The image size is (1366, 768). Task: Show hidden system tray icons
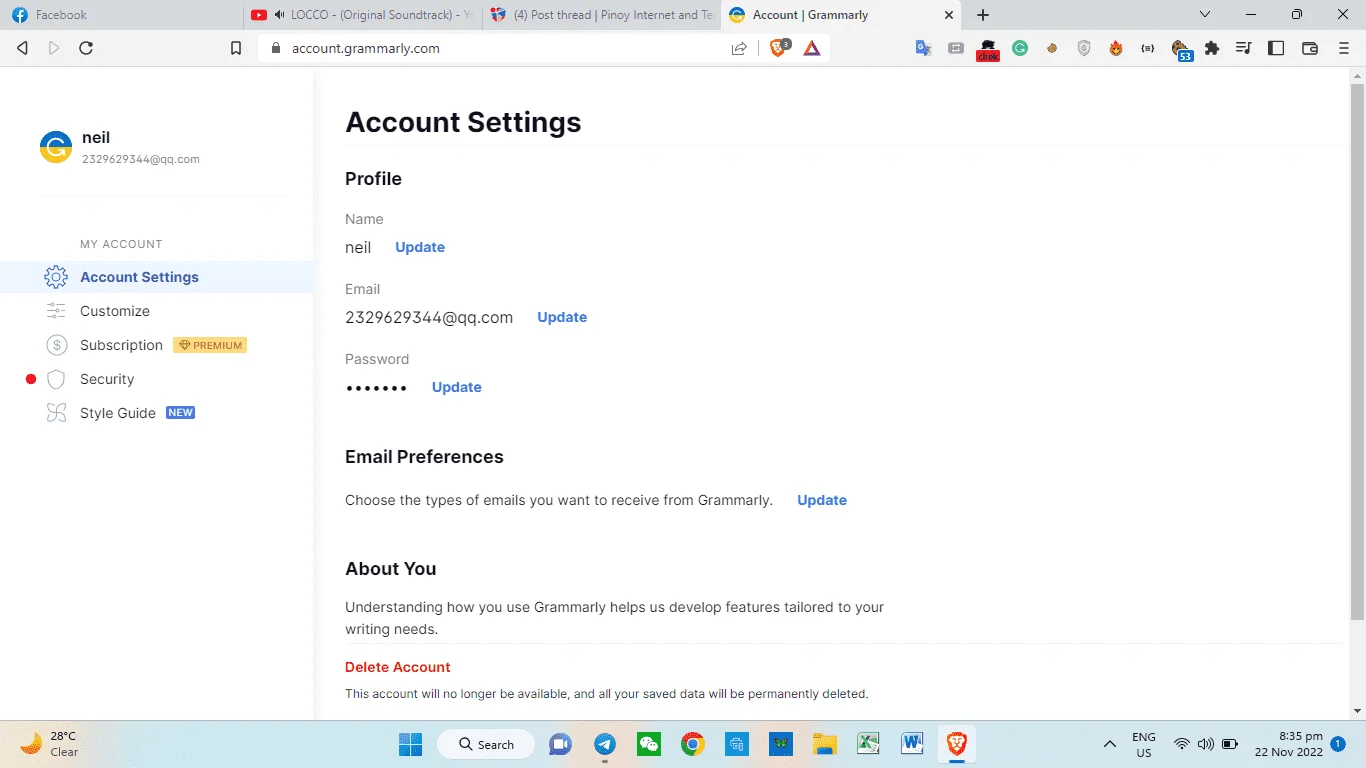[x=1110, y=744]
